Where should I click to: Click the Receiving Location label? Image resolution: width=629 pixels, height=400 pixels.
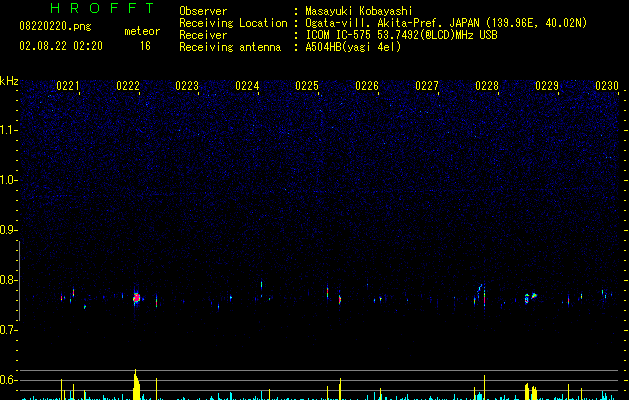[233, 23]
